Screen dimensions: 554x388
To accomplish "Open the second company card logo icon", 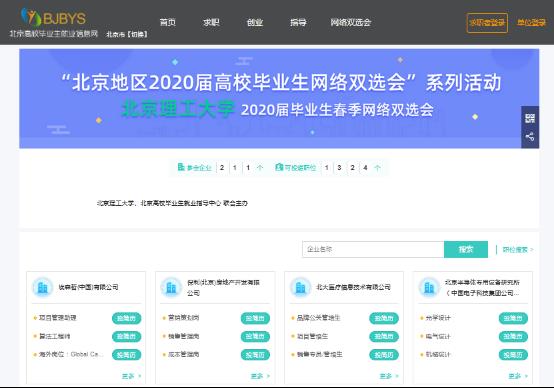I will point(171,287).
